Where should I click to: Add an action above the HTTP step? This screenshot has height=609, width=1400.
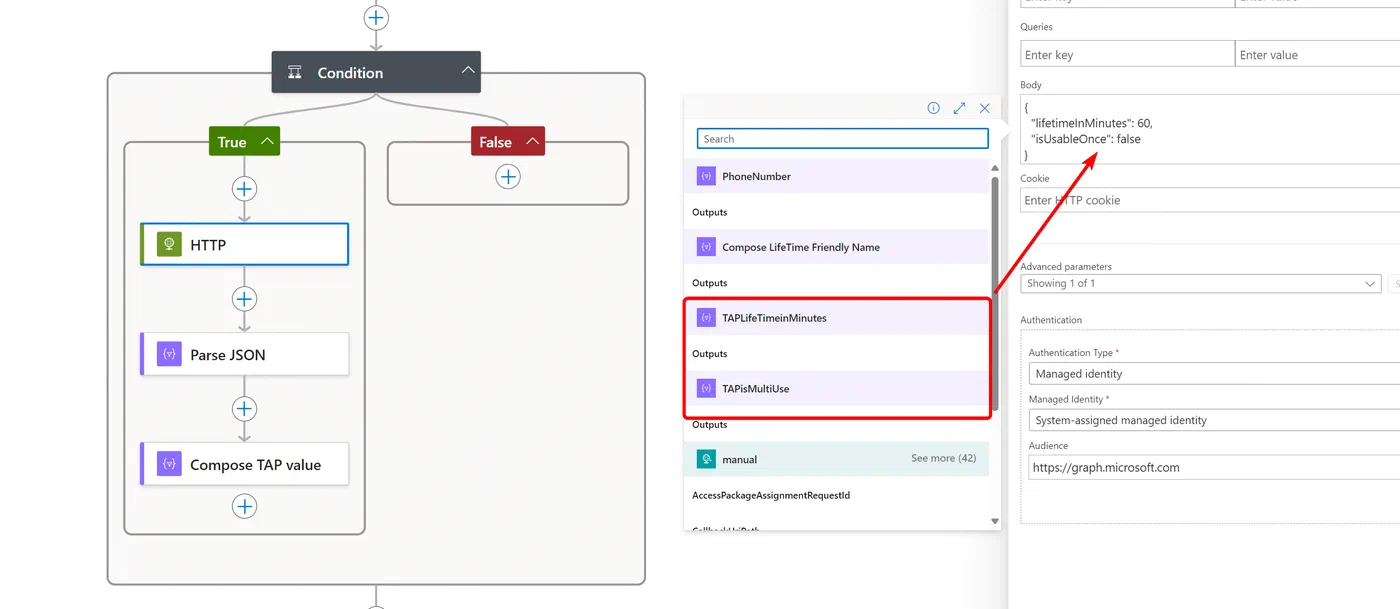[244, 189]
